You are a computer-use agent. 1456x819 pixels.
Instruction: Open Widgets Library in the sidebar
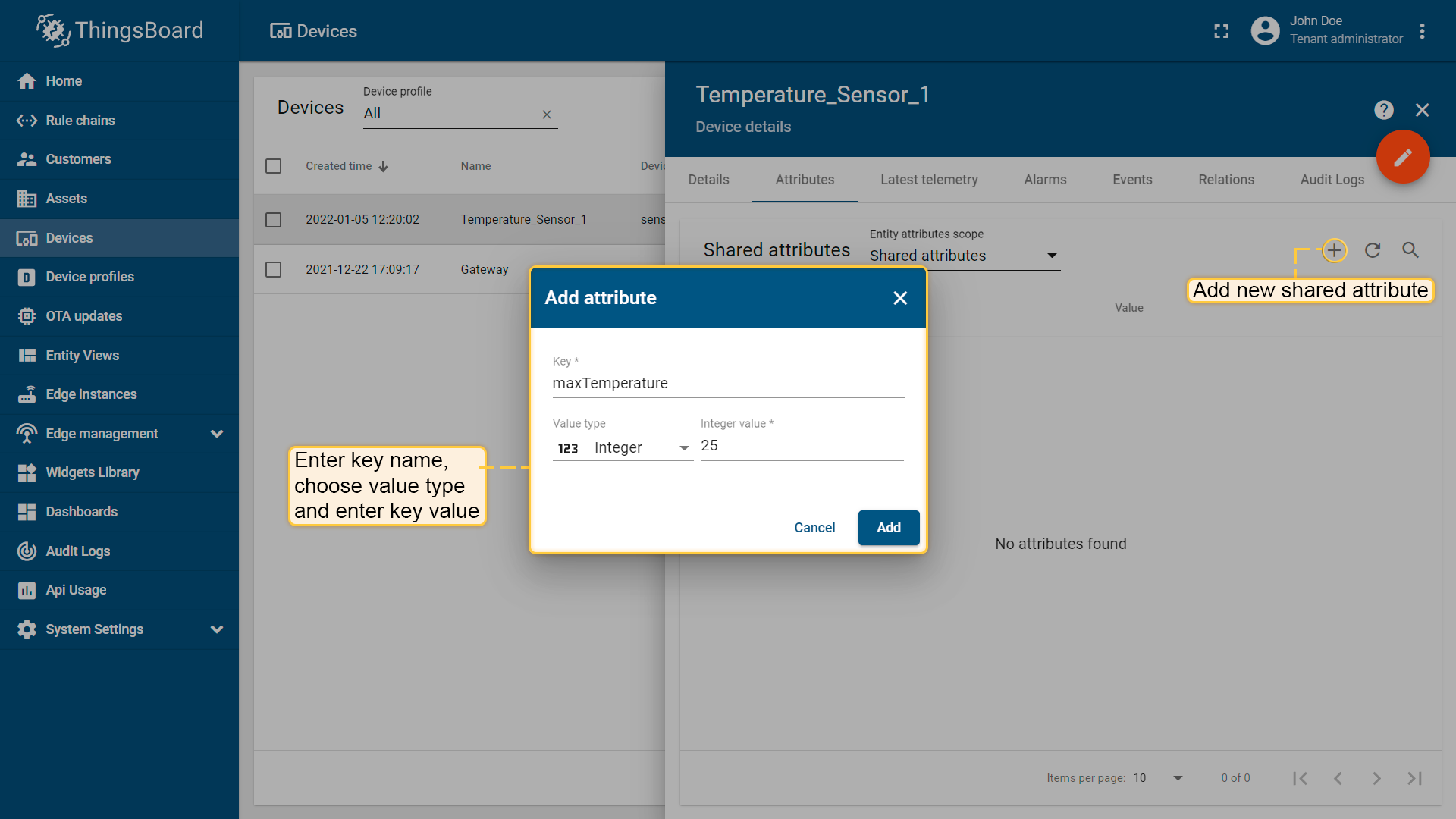93,472
